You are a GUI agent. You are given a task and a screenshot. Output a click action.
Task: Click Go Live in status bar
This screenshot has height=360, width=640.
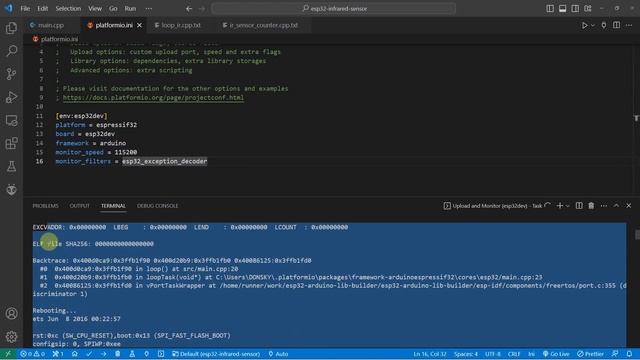click(x=556, y=354)
